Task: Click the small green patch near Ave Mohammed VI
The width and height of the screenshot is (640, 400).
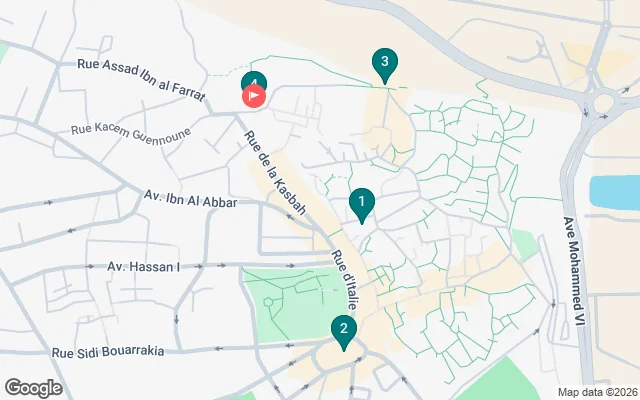Action: 524,244
